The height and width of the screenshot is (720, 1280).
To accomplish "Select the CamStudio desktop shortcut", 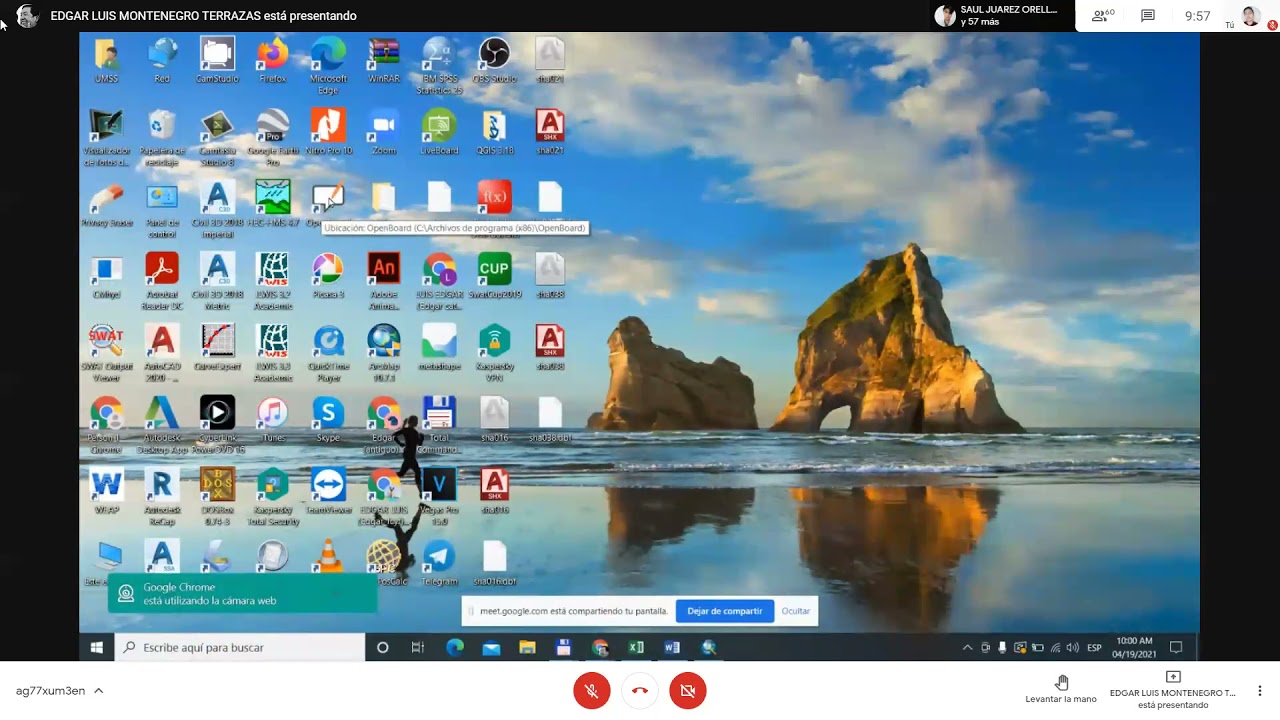I will (217, 60).
